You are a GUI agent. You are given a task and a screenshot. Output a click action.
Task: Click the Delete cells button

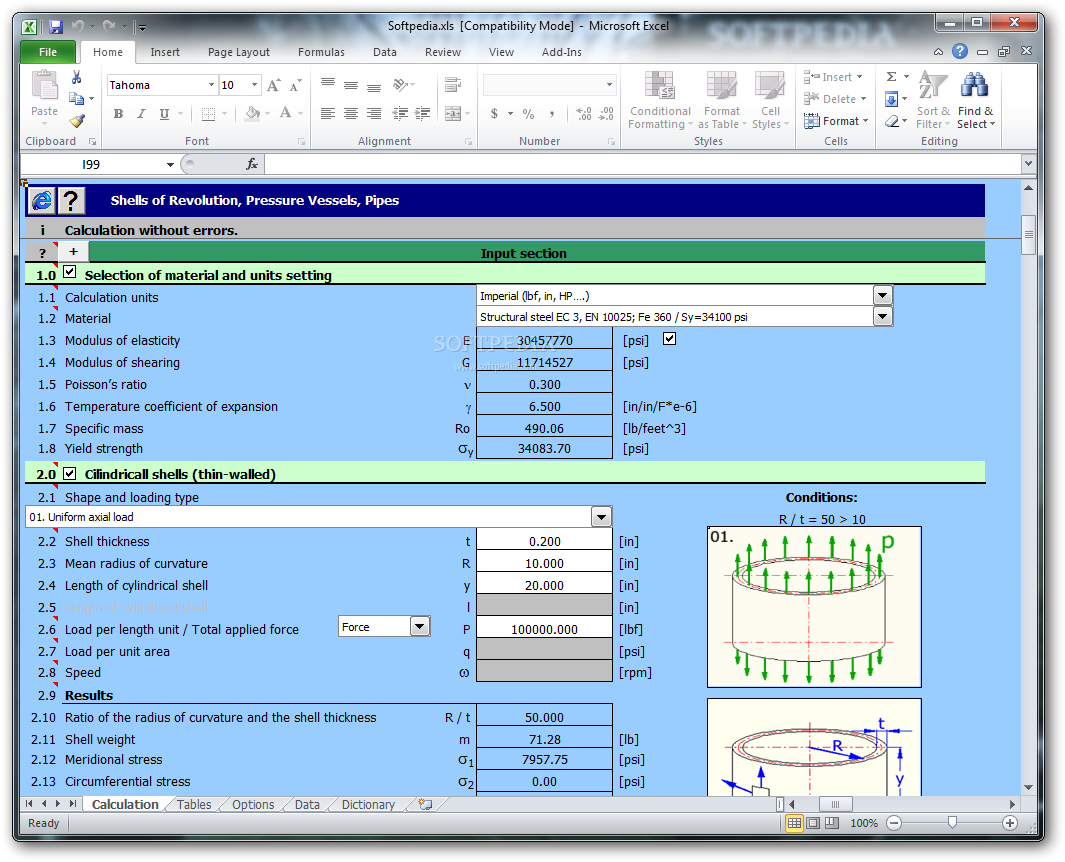pyautogui.click(x=835, y=99)
